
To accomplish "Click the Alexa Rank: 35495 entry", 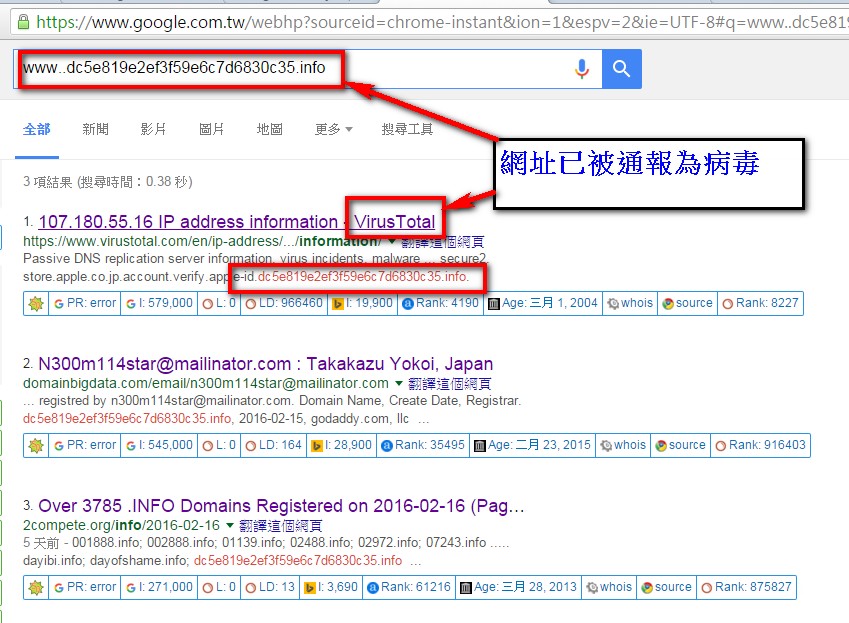I will click(x=423, y=445).
